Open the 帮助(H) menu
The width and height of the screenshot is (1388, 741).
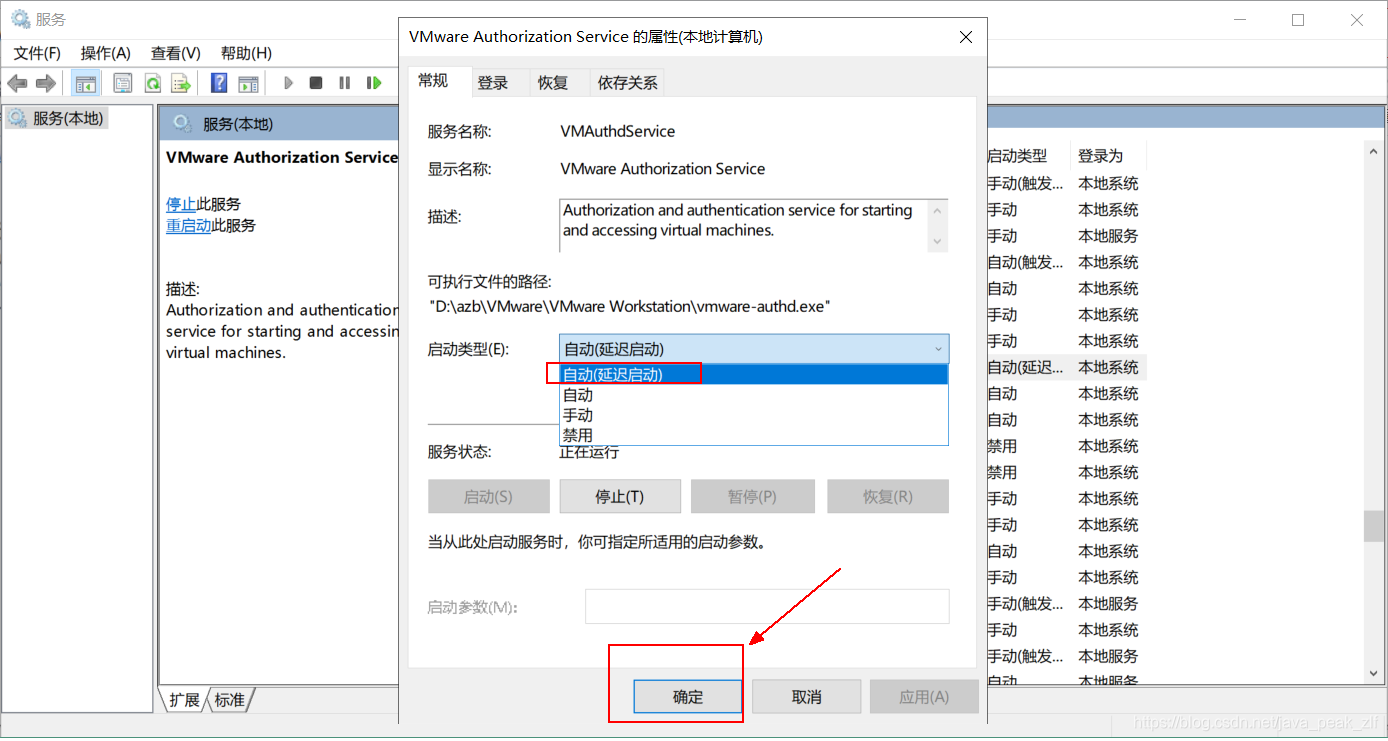[x=246, y=53]
